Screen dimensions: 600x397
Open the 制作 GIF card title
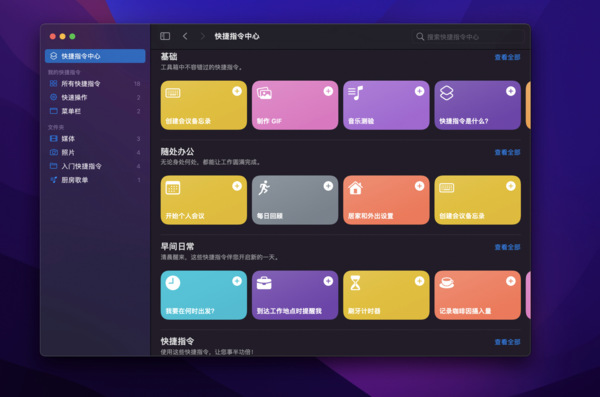(269, 121)
